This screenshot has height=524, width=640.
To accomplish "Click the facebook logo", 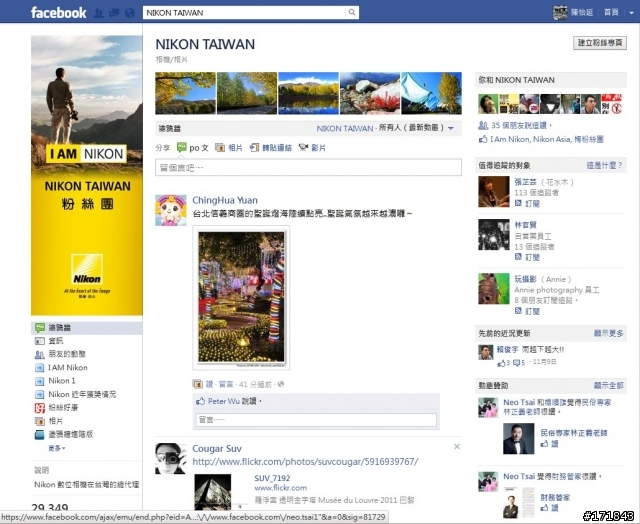I will tap(58, 13).
